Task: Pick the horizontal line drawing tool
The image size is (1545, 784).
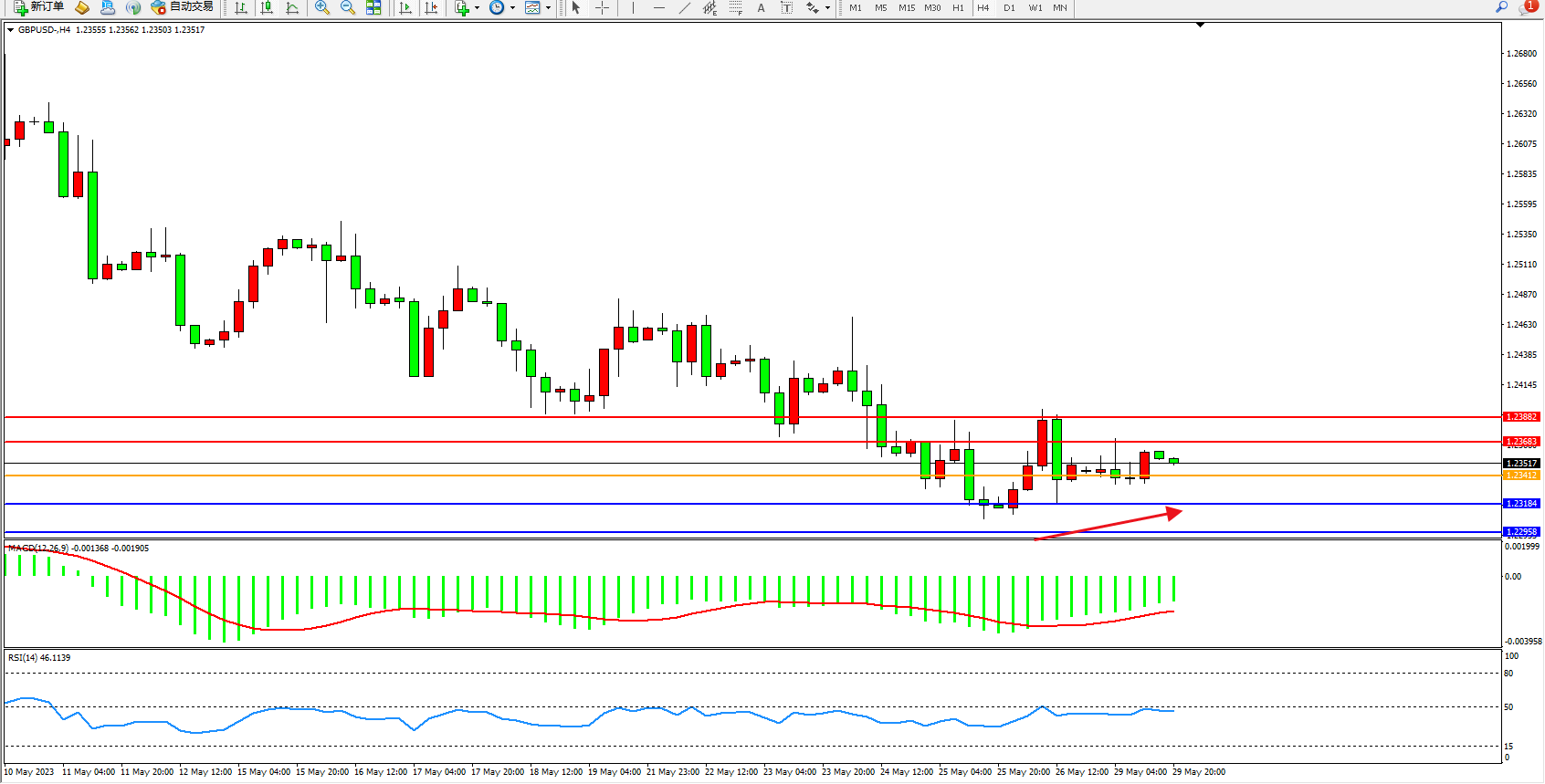Action: [658, 7]
